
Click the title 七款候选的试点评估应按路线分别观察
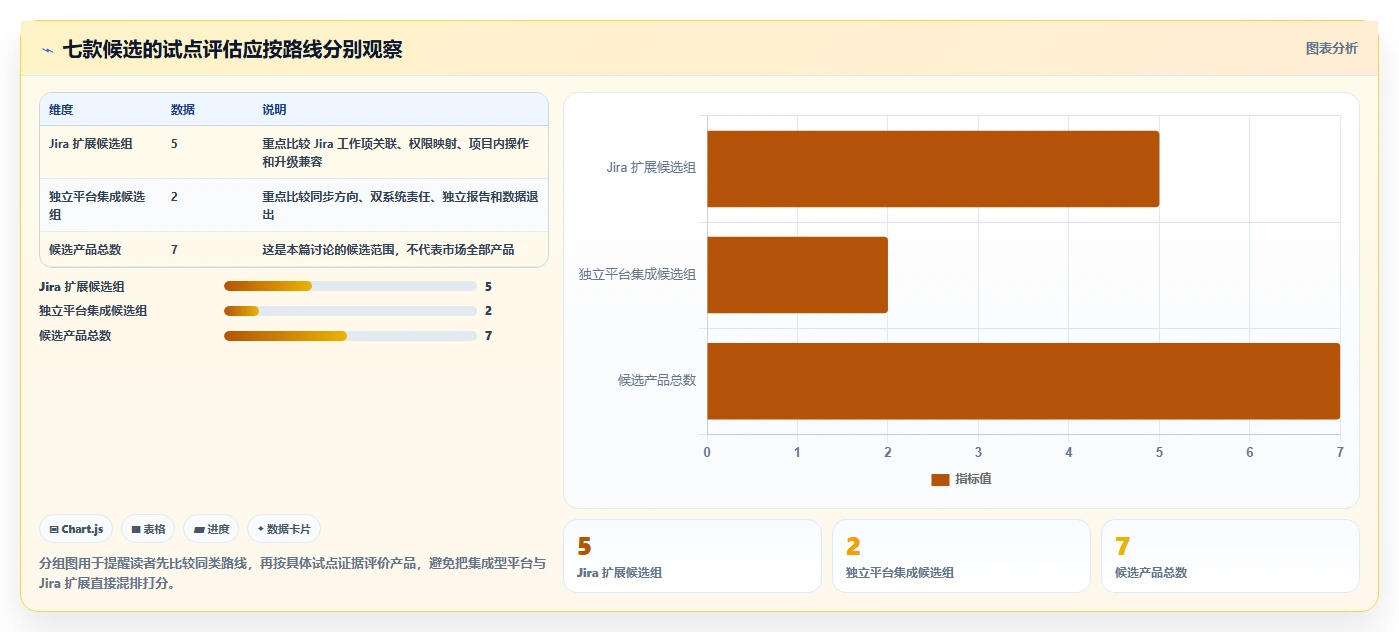click(x=232, y=49)
